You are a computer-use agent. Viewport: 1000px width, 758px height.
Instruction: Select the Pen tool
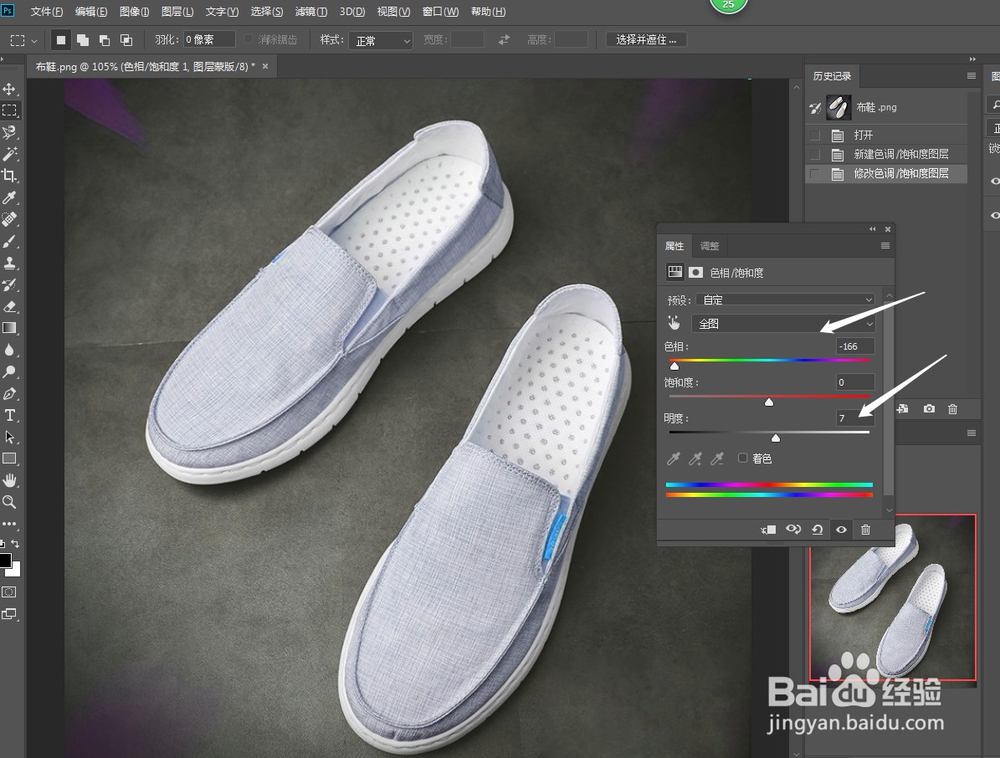(x=10, y=393)
